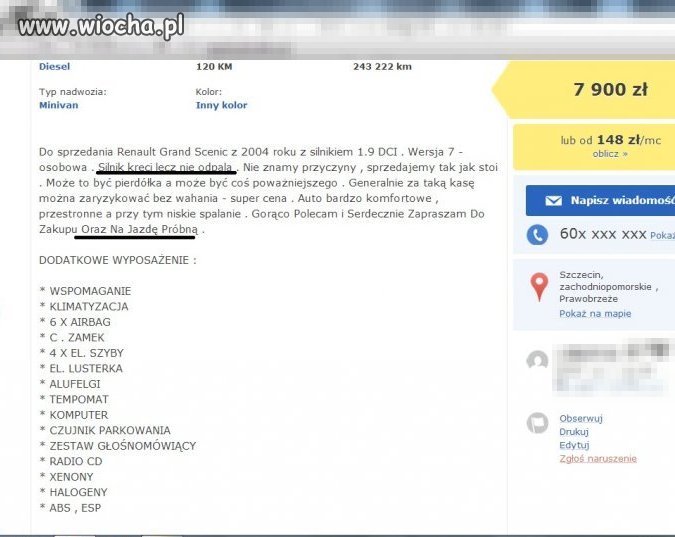
Task: Click the 7 900 zł price tag
Action: 610,90
